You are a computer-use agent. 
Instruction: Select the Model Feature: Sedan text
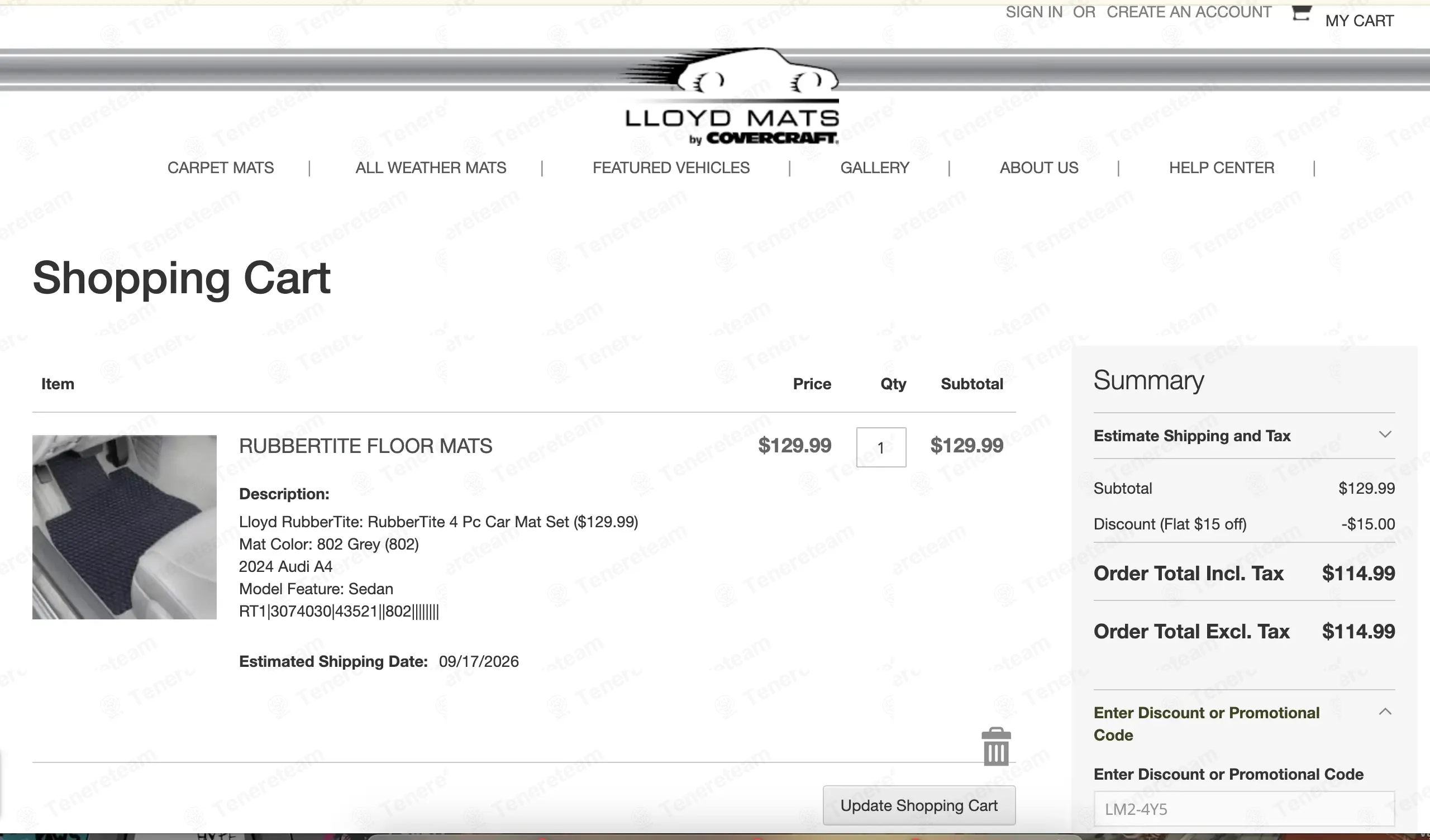[x=316, y=589]
